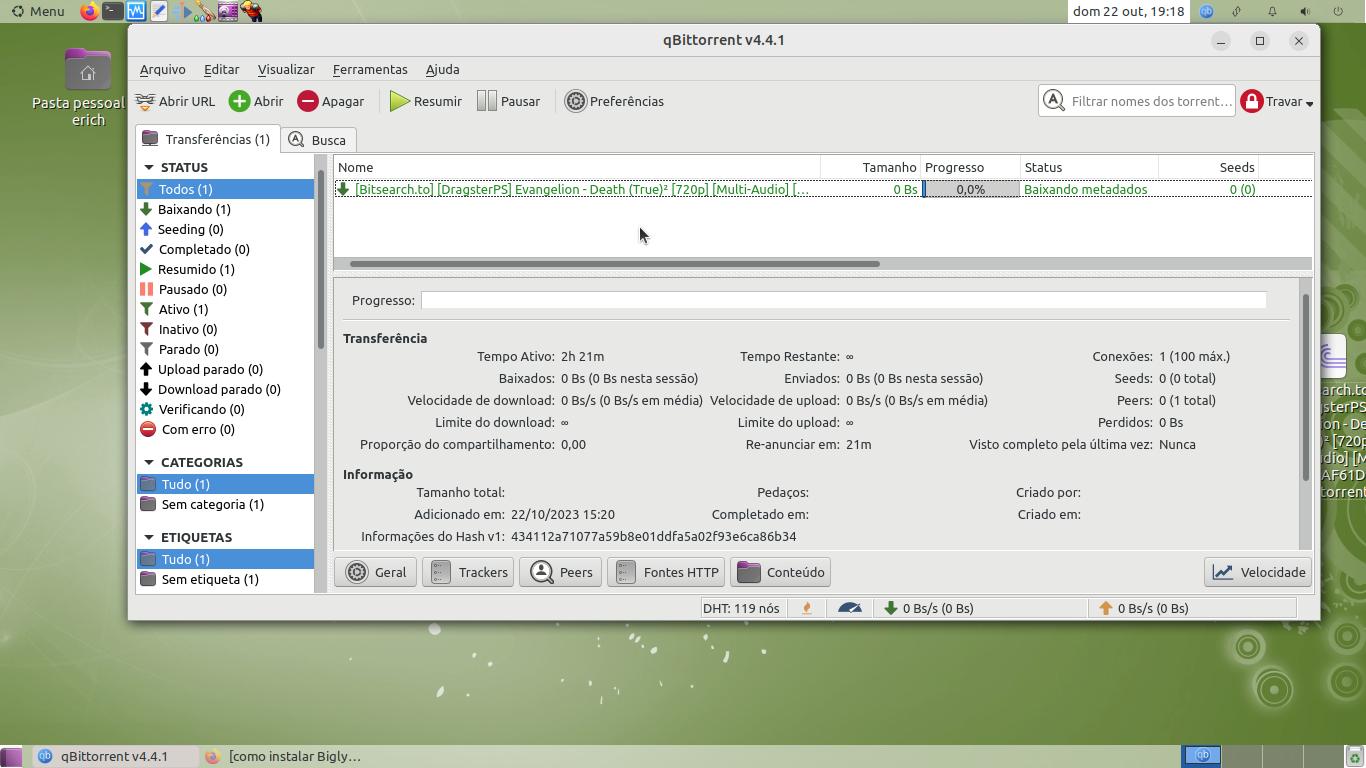1366x768 pixels.
Task: Open the Ferramentas menu
Action: [369, 69]
